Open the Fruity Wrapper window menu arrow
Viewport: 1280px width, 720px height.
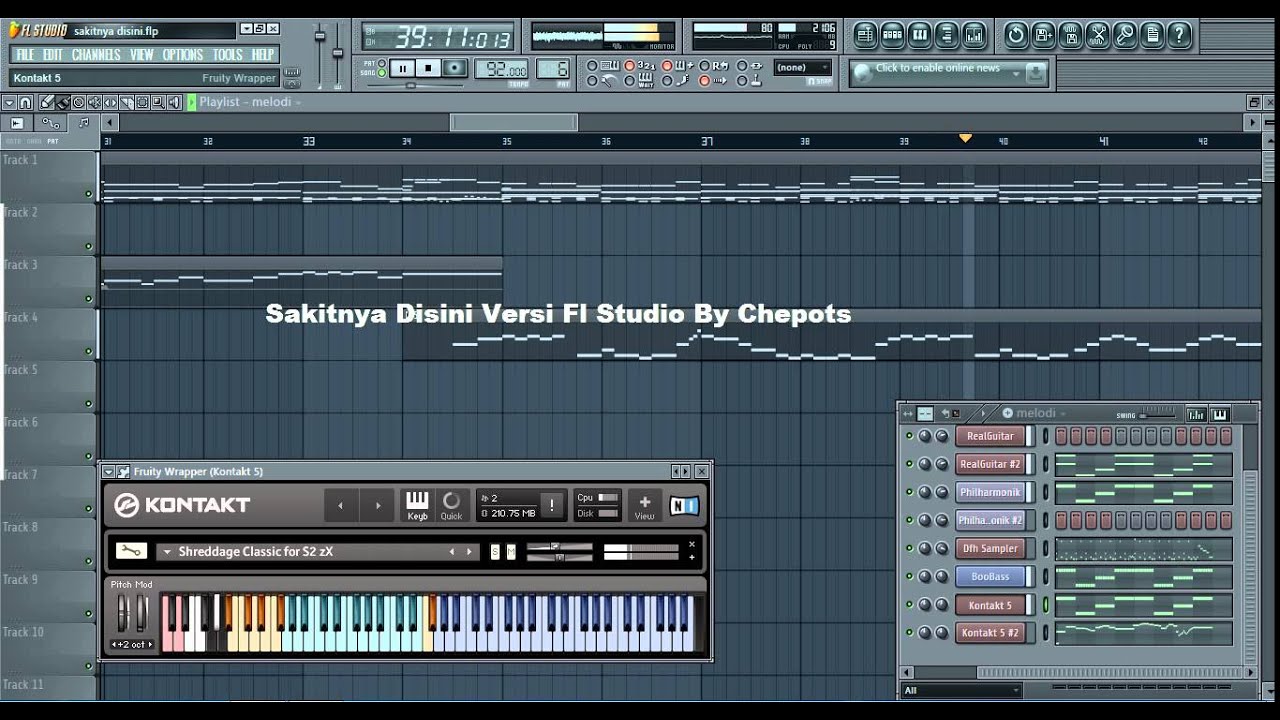pyautogui.click(x=108, y=471)
